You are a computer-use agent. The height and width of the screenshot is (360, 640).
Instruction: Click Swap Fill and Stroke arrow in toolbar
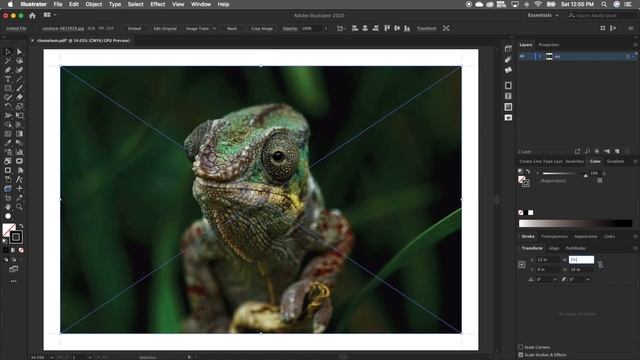click(21, 226)
